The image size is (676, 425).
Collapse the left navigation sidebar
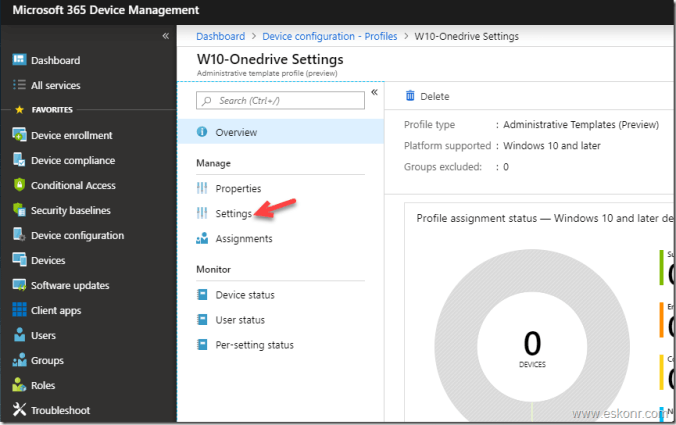166,36
